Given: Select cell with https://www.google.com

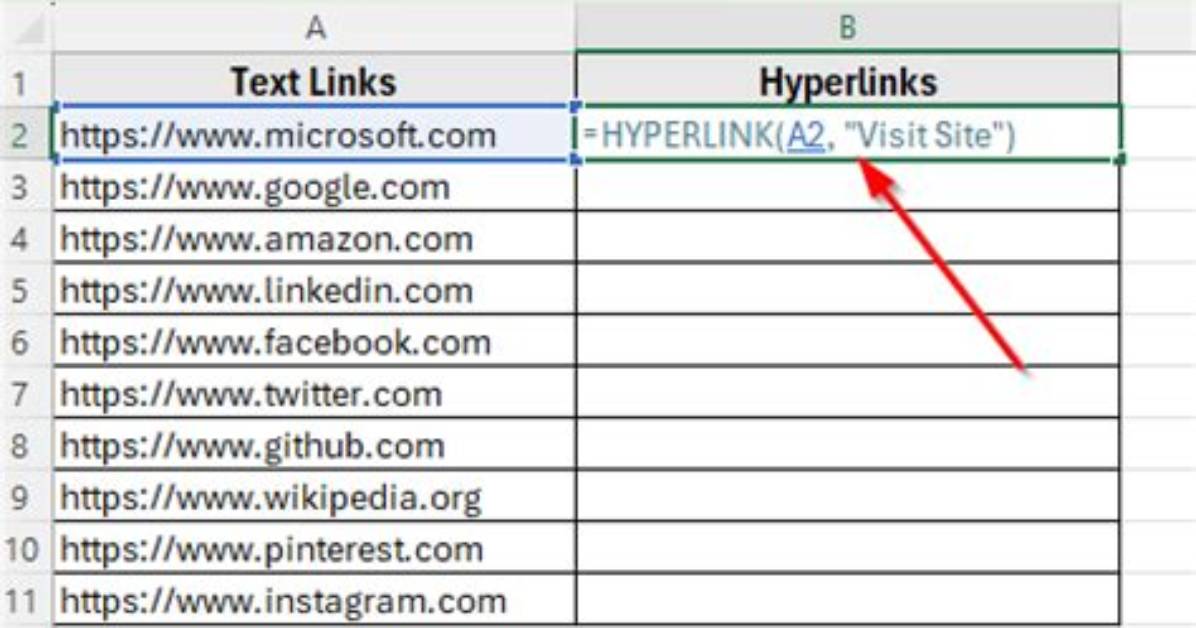Looking at the screenshot, I should pyautogui.click(x=314, y=187).
